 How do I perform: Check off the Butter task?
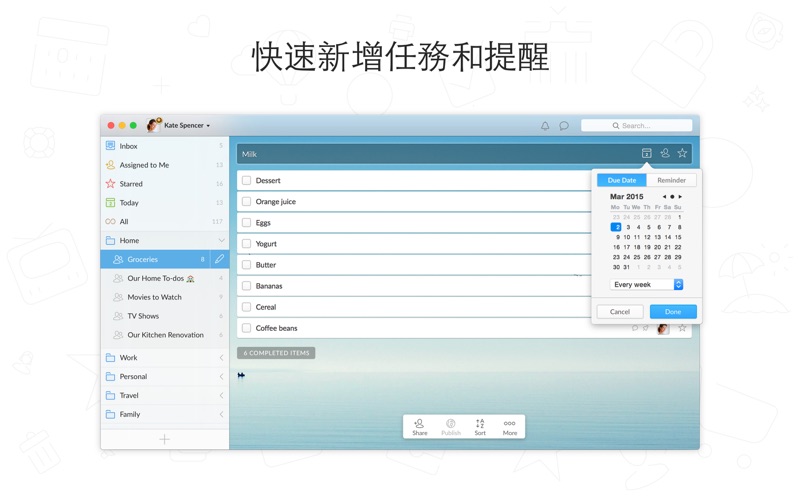pyautogui.click(x=246, y=265)
